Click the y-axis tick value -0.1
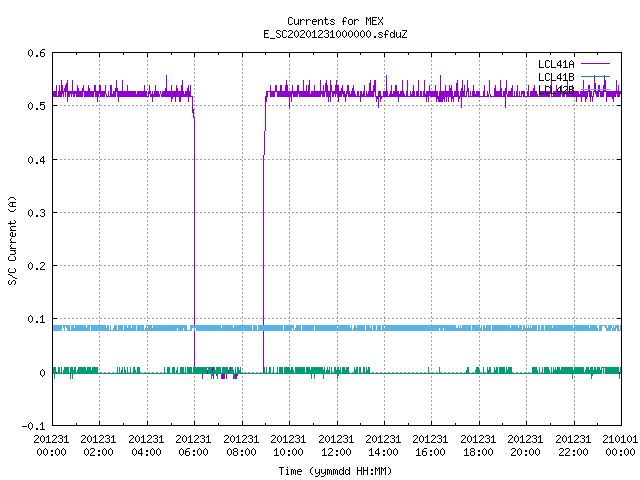Image resolution: width=640 pixels, height=480 pixels. [33, 426]
